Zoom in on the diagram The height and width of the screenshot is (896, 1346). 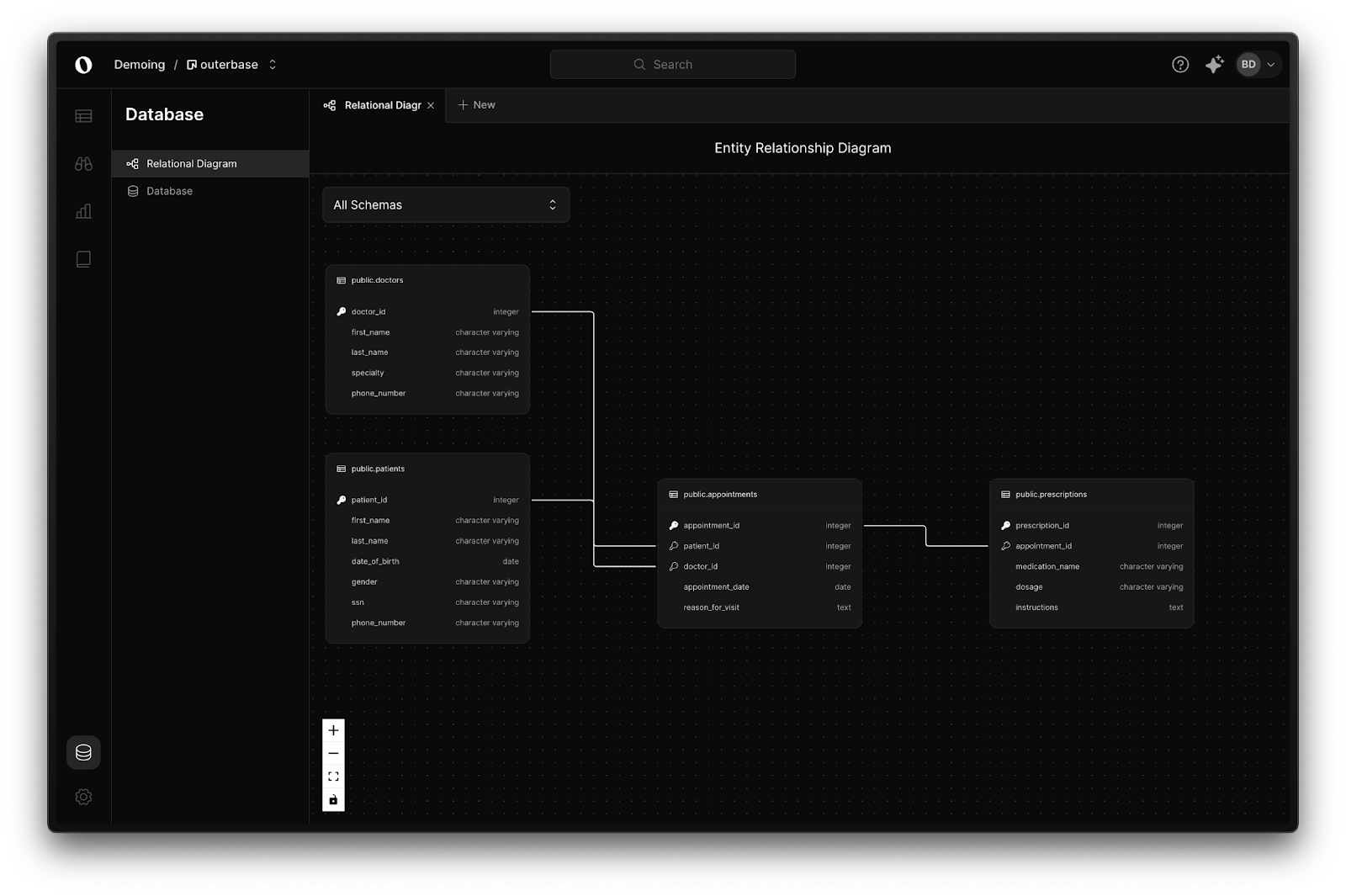[x=333, y=730]
